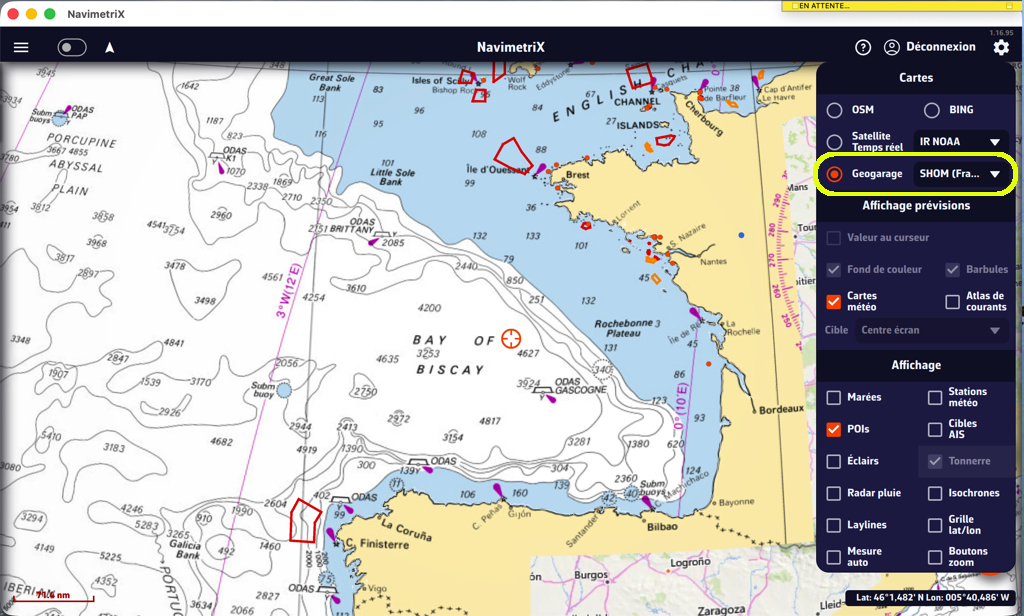This screenshot has height=616, width=1024.
Task: Toggle the Barbules checkbox
Action: [x=952, y=269]
